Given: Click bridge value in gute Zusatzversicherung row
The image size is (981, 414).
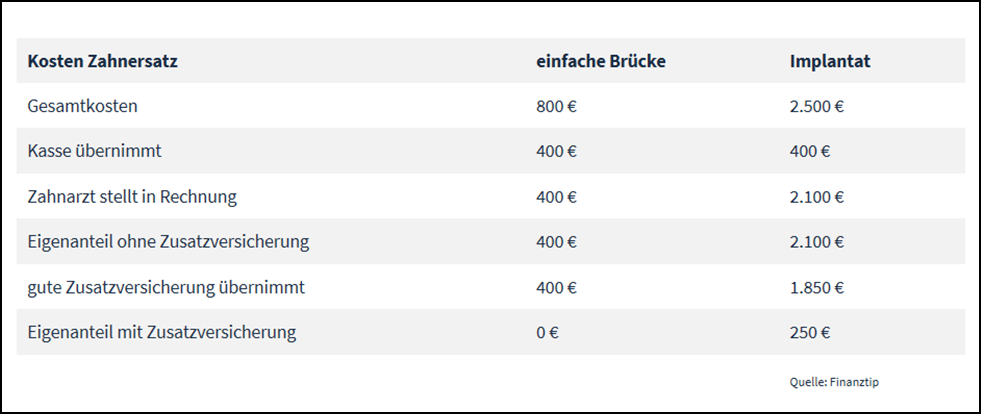Looking at the screenshot, I should [x=556, y=288].
